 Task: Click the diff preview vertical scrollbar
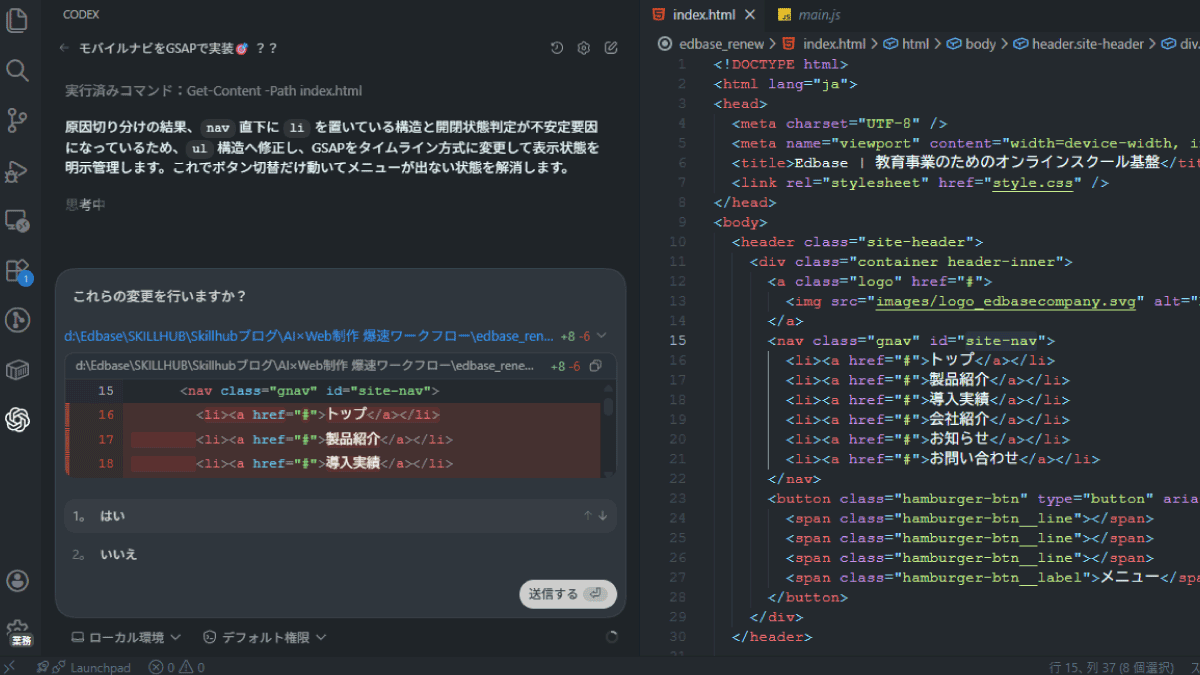point(608,408)
